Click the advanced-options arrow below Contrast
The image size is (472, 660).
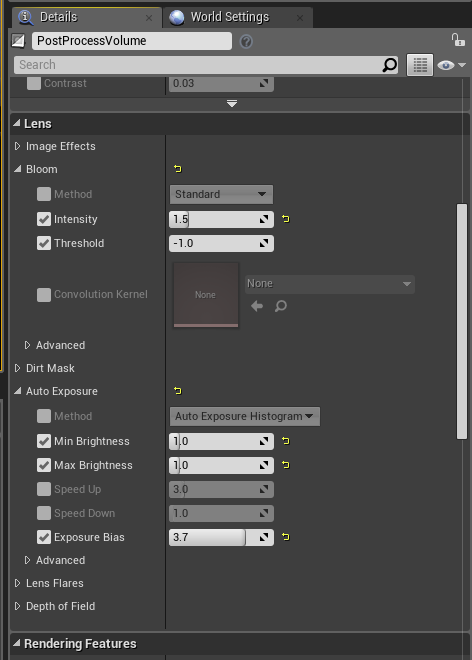click(x=232, y=104)
